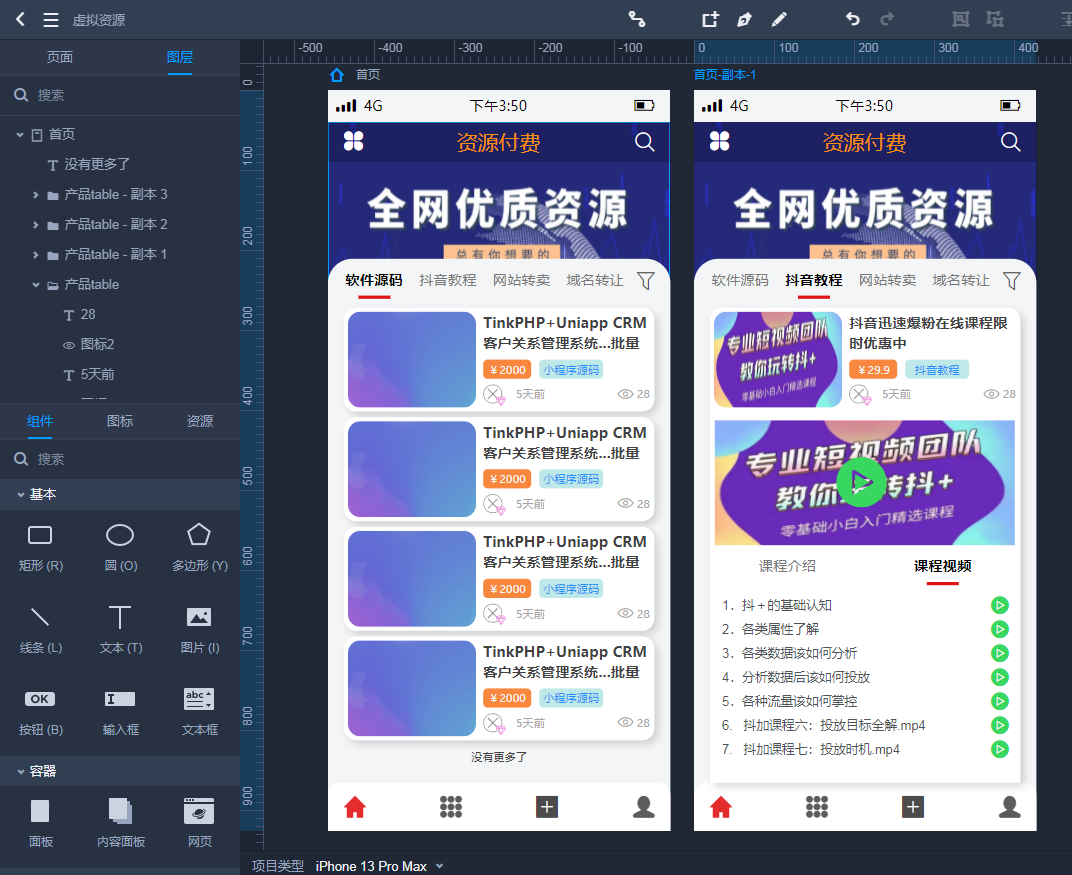Select the 网页 webpage component
The image size is (1072, 875).
click(x=200, y=822)
